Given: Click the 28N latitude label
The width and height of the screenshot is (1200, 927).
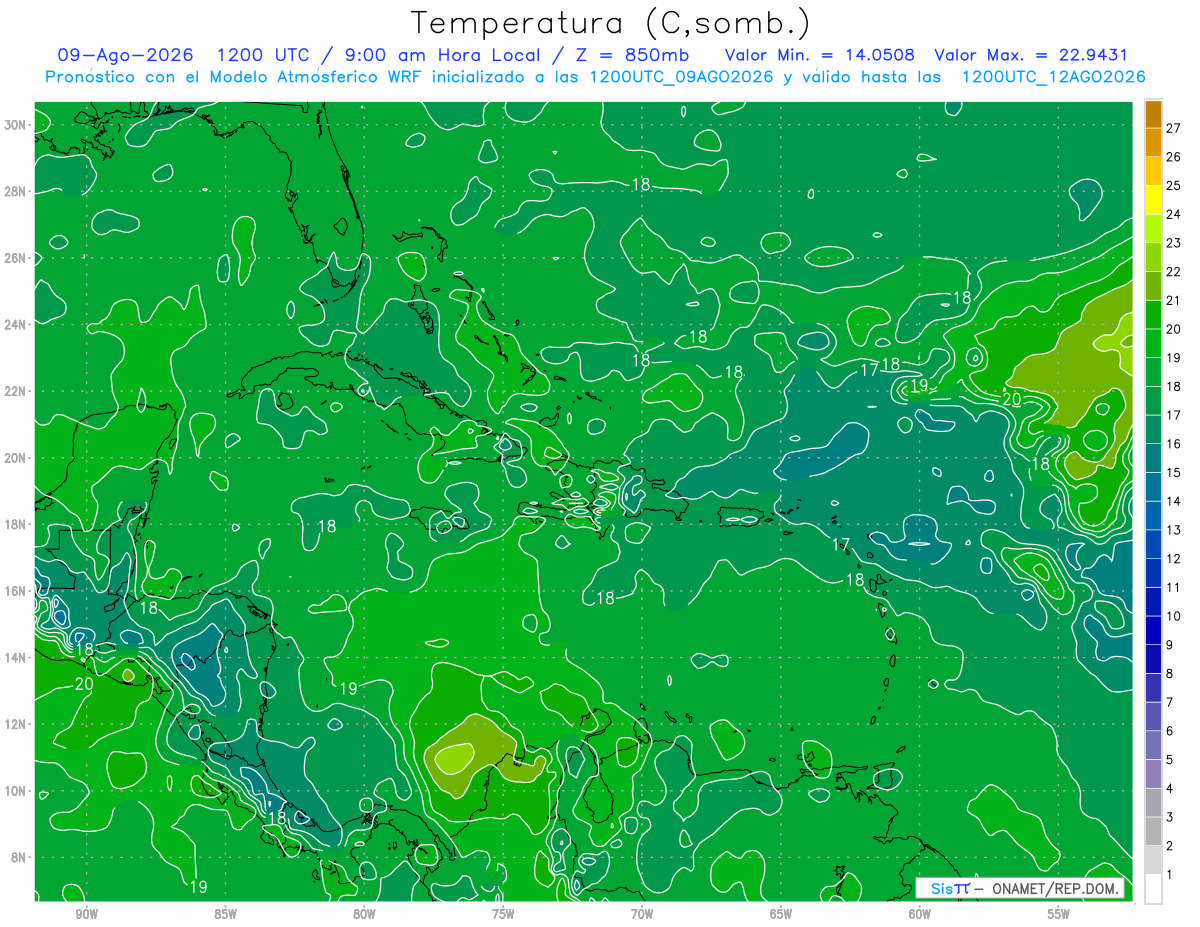Looking at the screenshot, I should tap(15, 191).
